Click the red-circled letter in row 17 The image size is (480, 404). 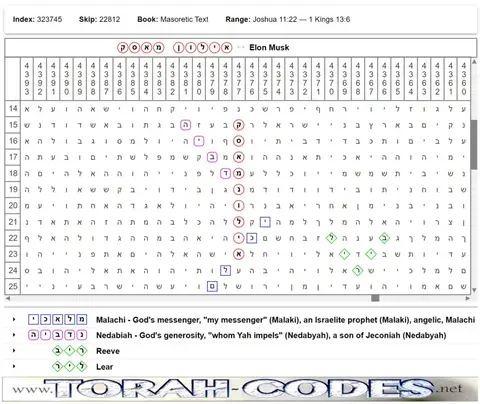tap(239, 157)
